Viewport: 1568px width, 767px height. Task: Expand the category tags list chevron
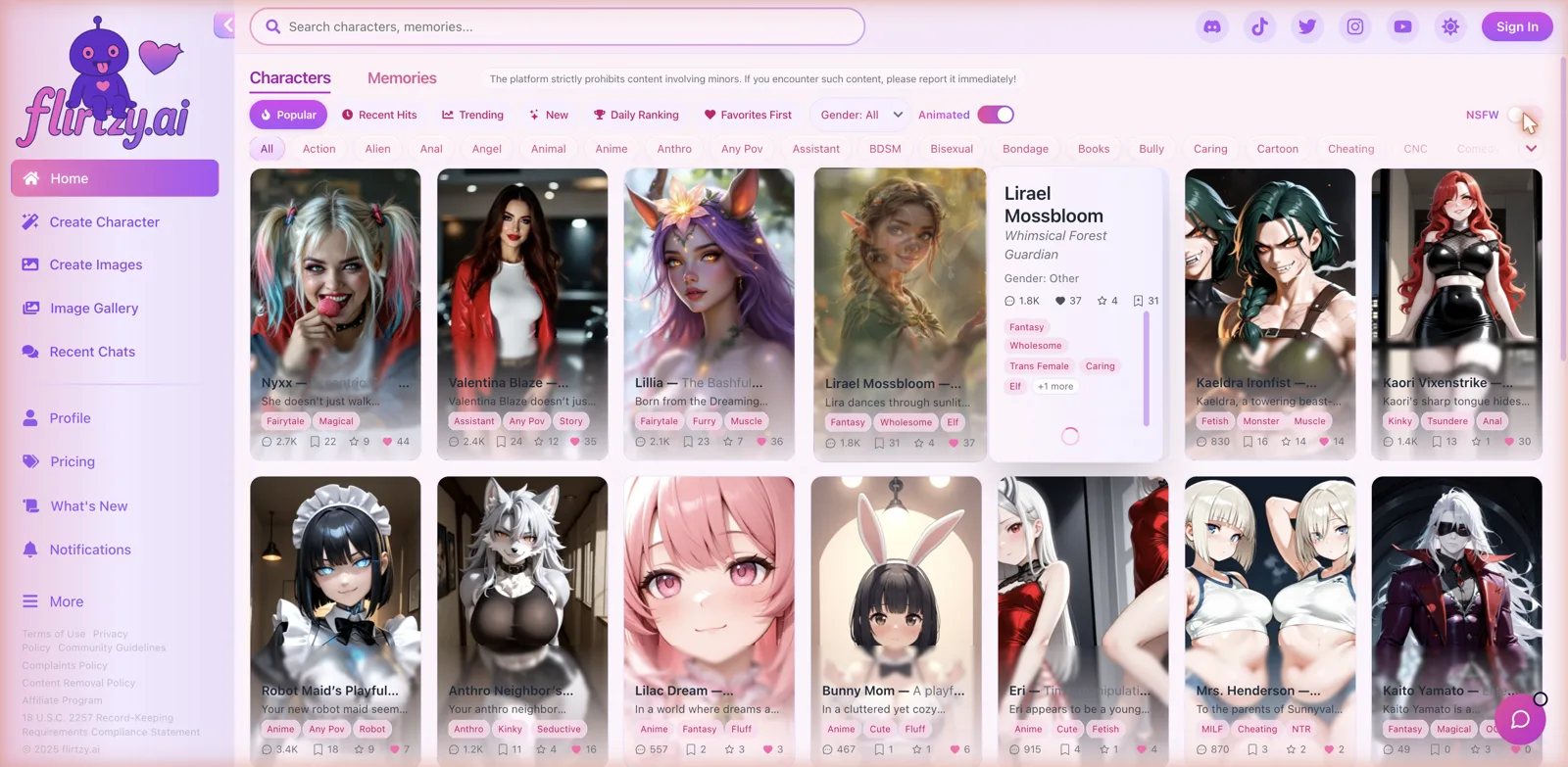click(1531, 148)
